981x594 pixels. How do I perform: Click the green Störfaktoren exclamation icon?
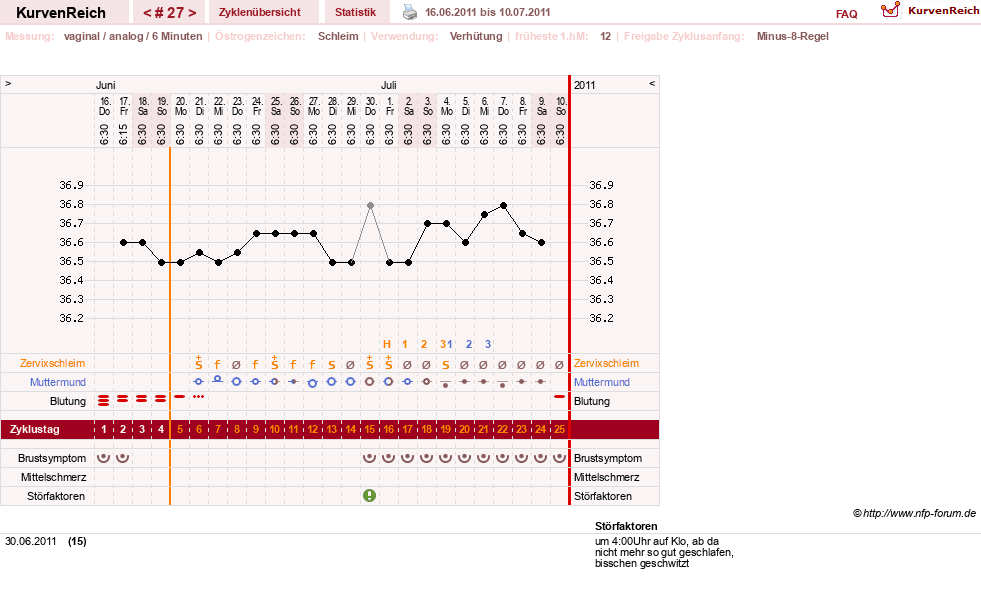tap(370, 496)
